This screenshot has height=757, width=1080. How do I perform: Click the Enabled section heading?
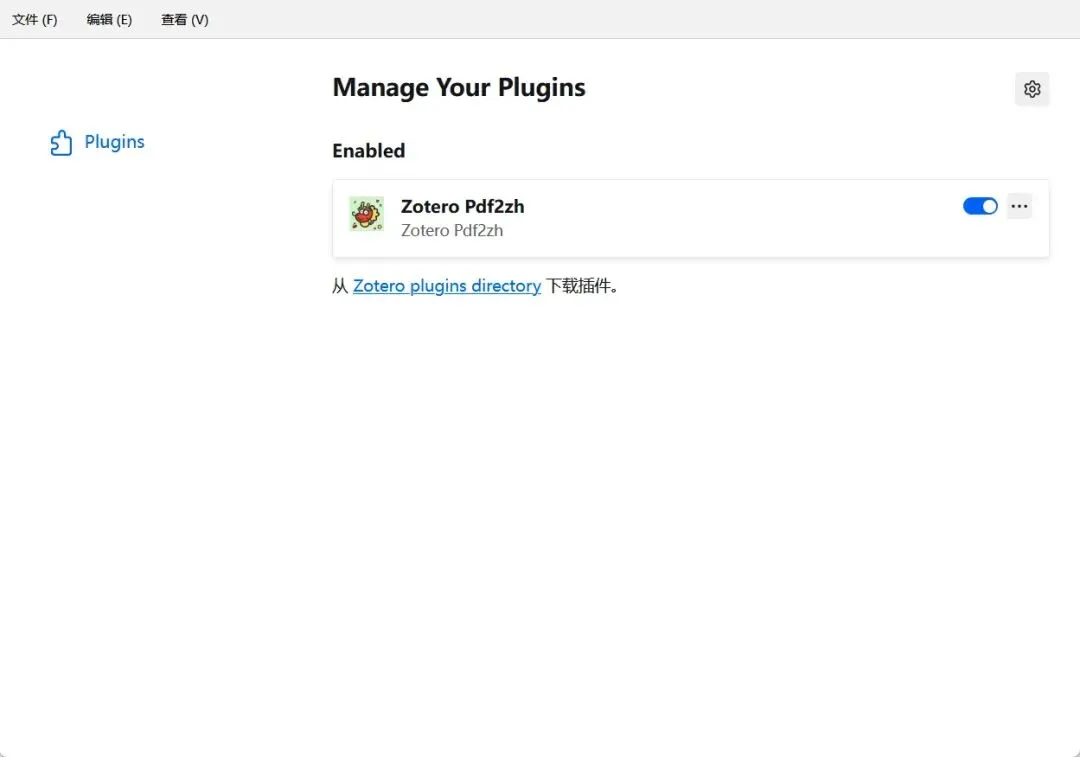pyautogui.click(x=368, y=151)
